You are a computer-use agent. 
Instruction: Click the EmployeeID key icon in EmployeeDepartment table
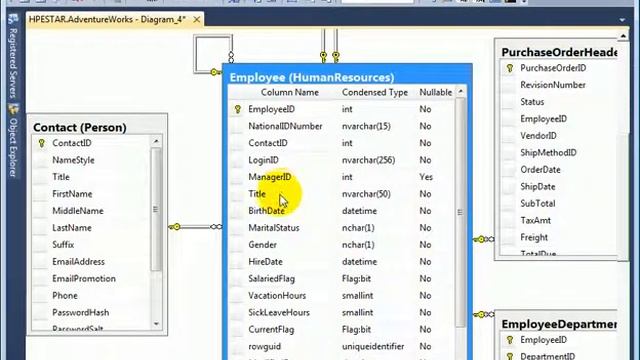pyautogui.click(x=509, y=340)
